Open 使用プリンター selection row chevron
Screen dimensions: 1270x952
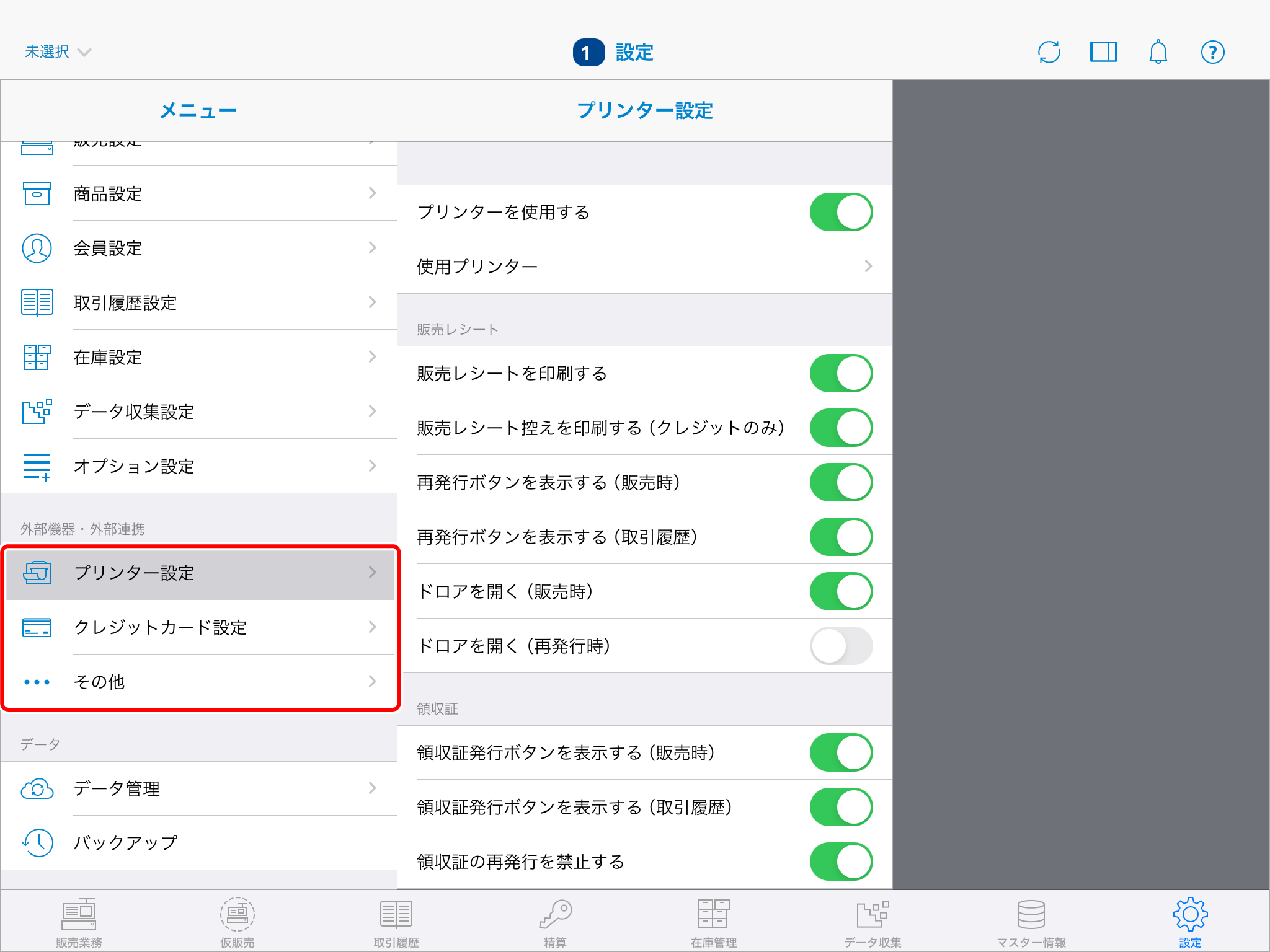(x=867, y=267)
